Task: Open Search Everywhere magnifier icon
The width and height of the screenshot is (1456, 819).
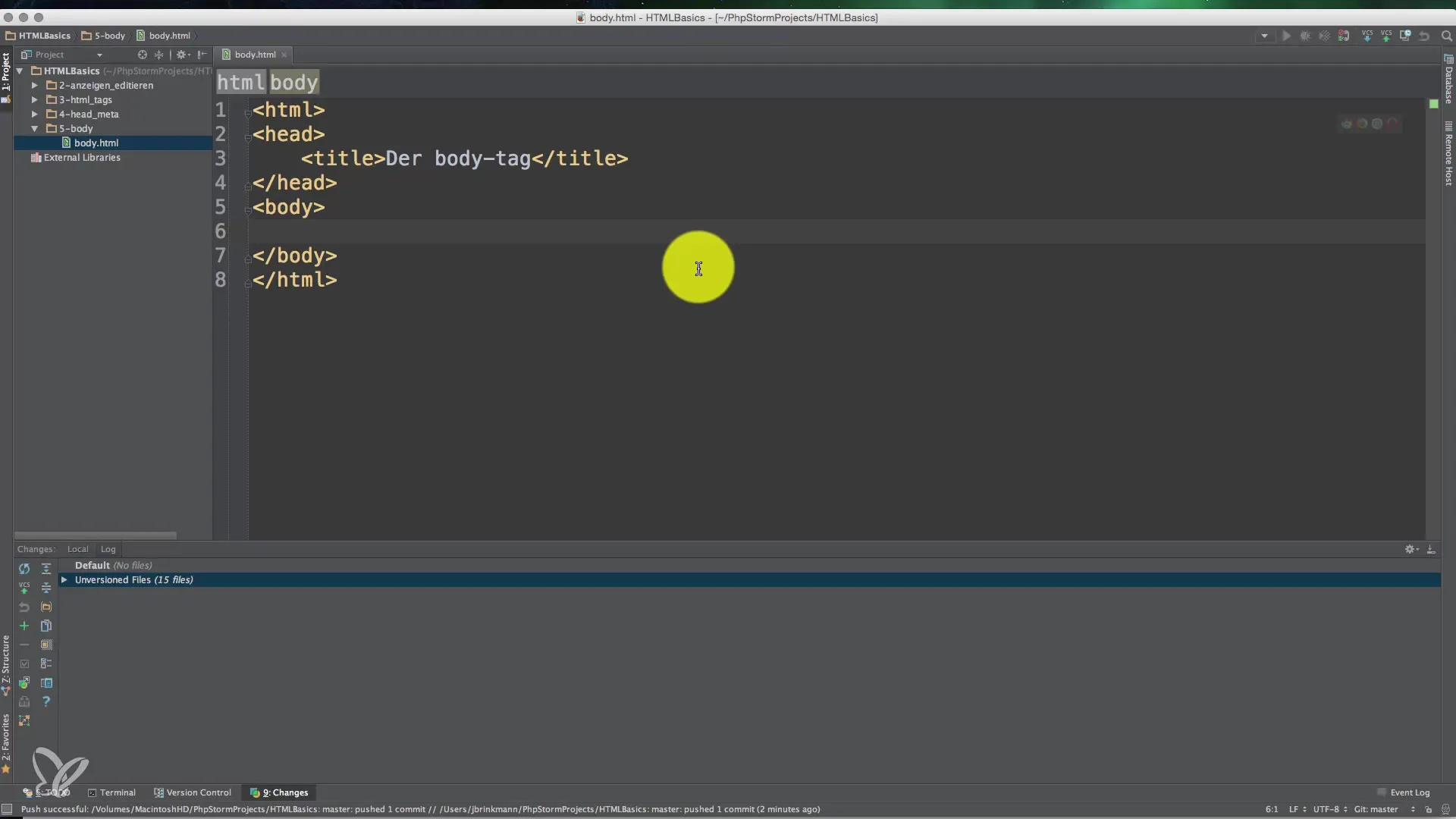Action: click(1446, 36)
